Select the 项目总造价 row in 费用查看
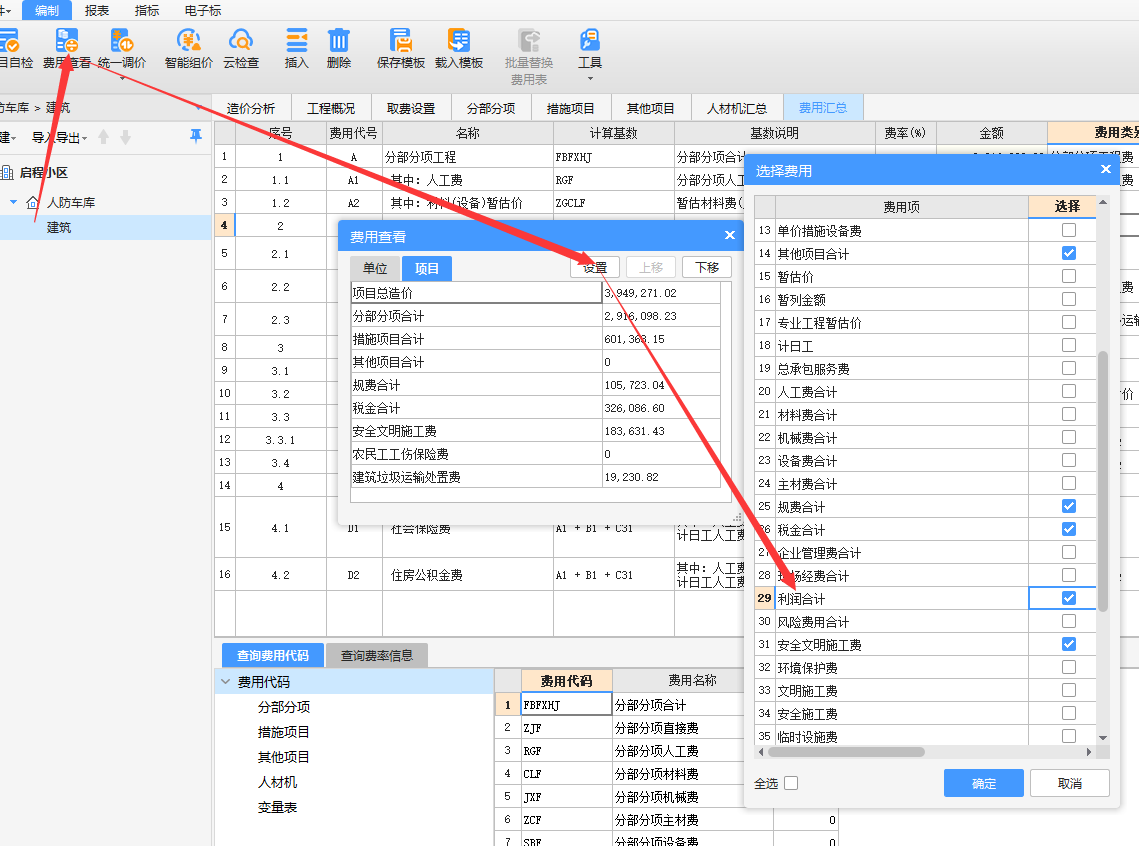Viewport: 1139px width, 846px height. pyautogui.click(x=536, y=293)
